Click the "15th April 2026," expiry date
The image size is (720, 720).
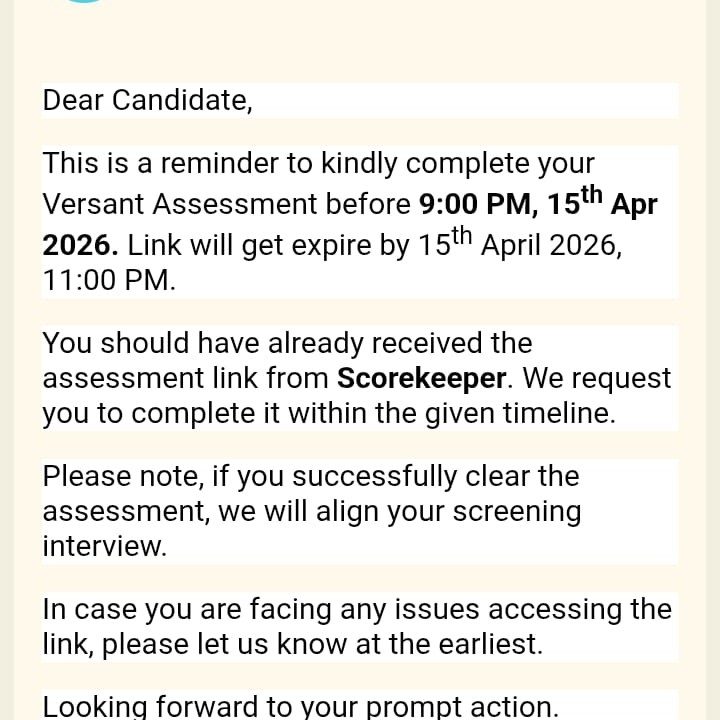[520, 246]
